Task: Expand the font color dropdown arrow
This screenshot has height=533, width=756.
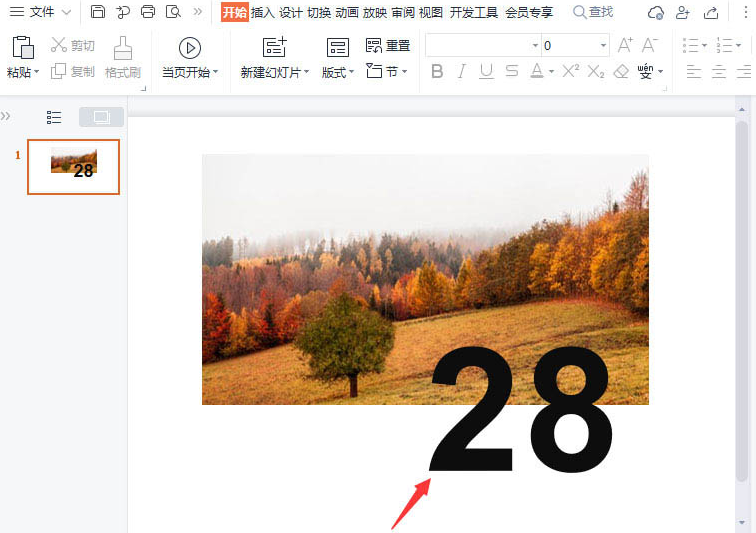Action: coord(551,72)
